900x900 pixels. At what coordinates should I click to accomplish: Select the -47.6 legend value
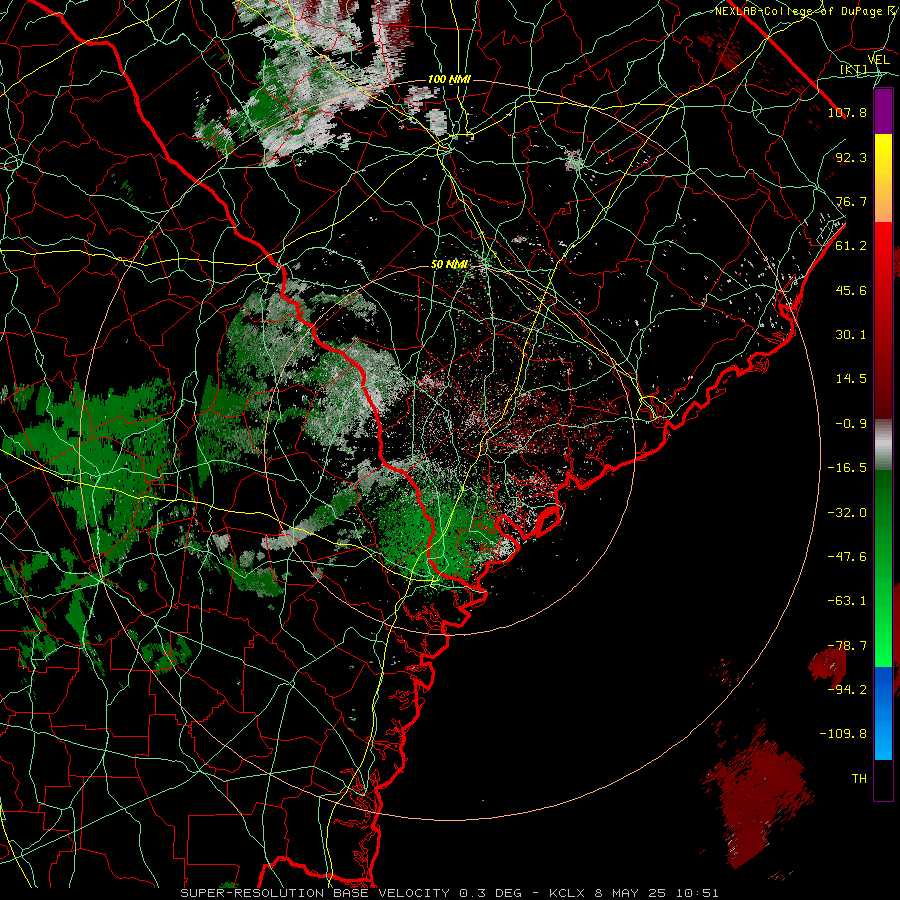click(x=847, y=557)
